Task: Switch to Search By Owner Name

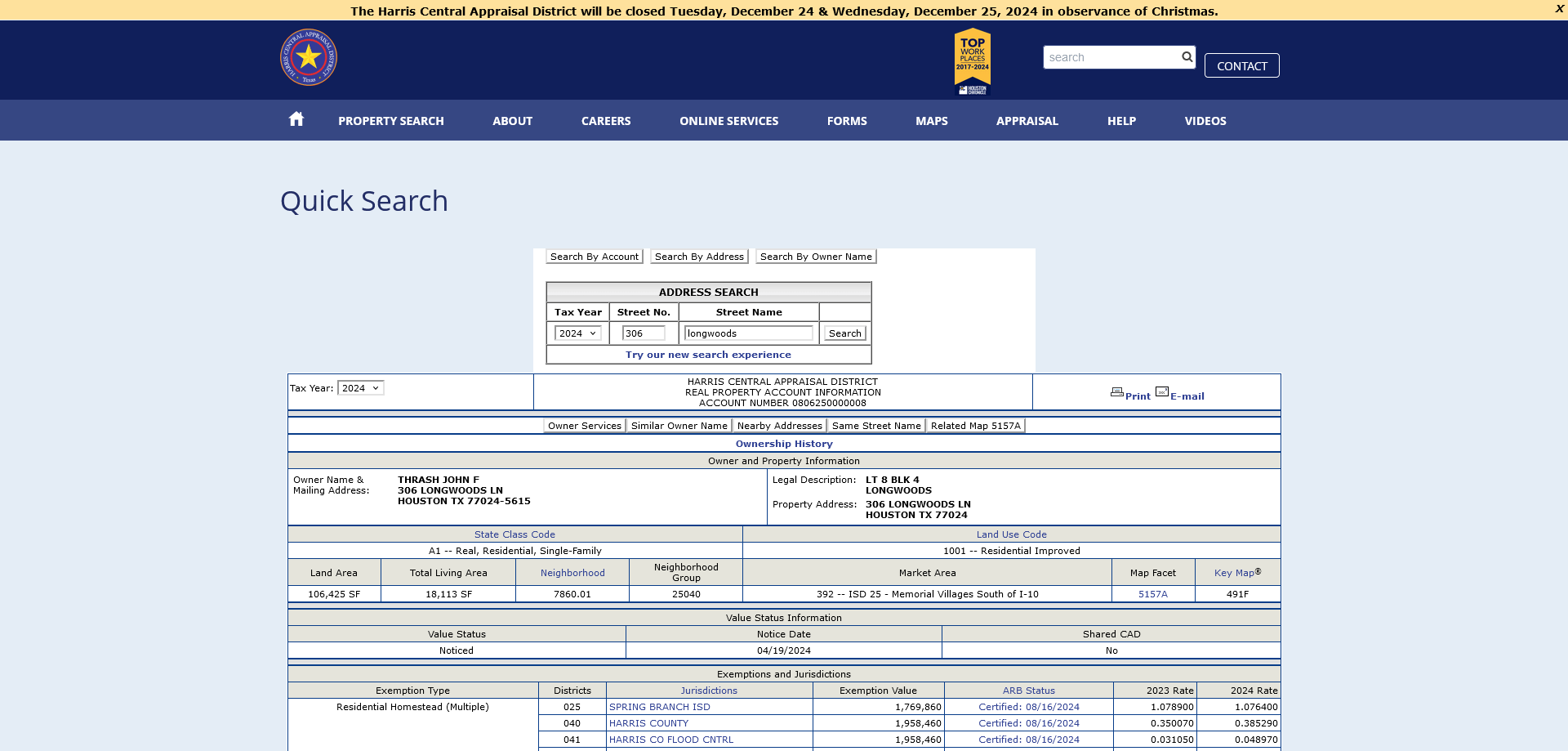Action: 816,257
